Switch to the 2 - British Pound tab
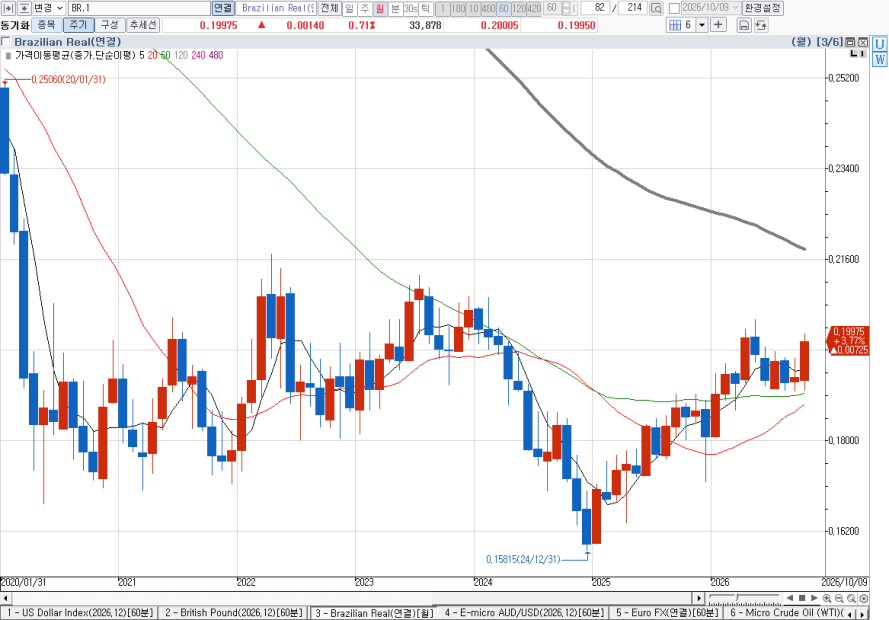Screen dimensions: 889x620 234,613
